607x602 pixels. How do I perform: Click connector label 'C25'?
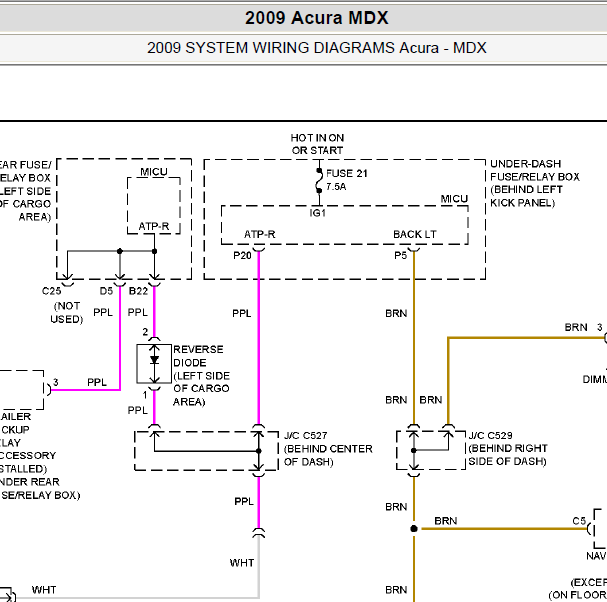51,291
